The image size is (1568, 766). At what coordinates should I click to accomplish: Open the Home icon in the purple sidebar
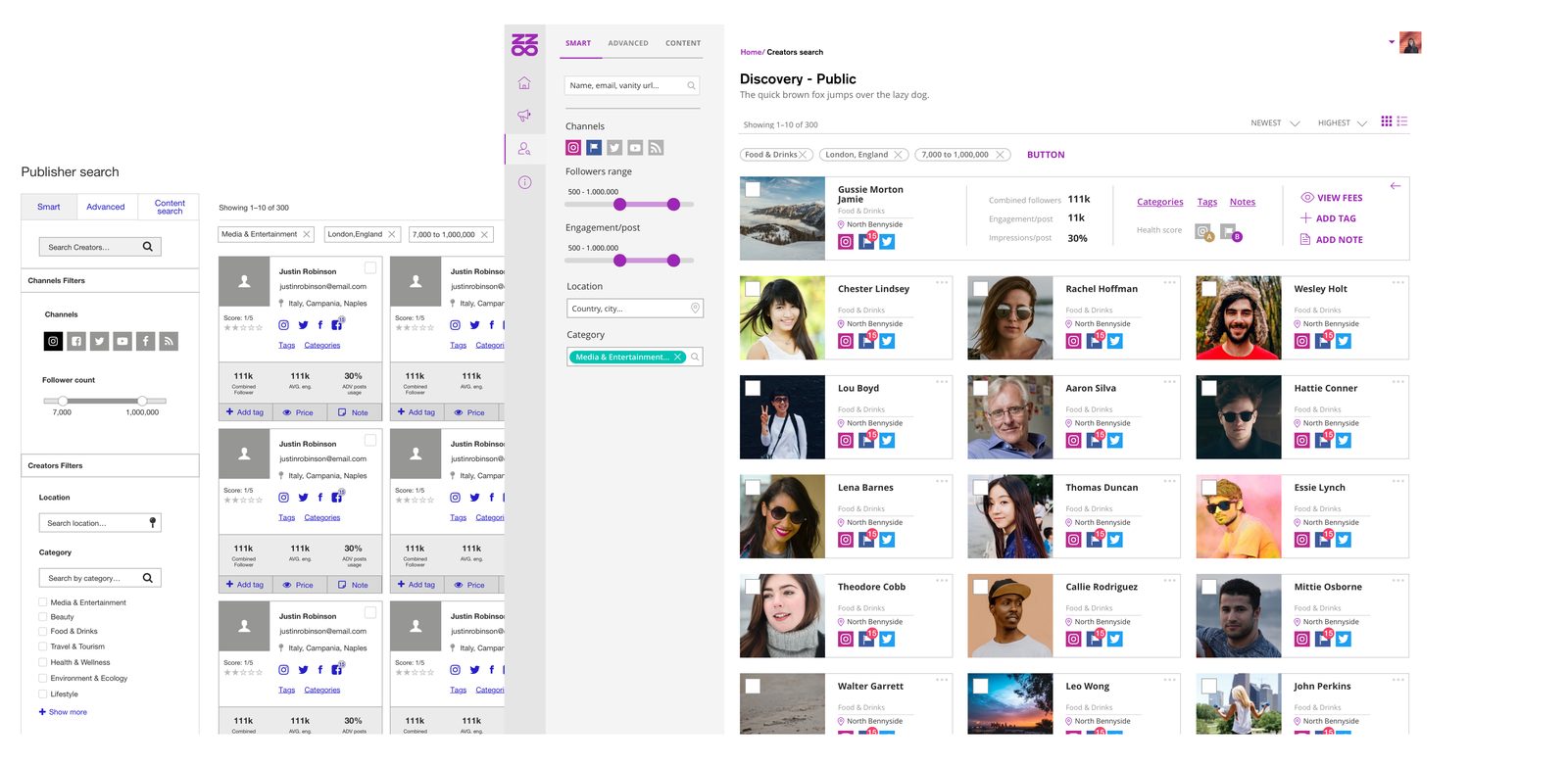click(x=524, y=83)
